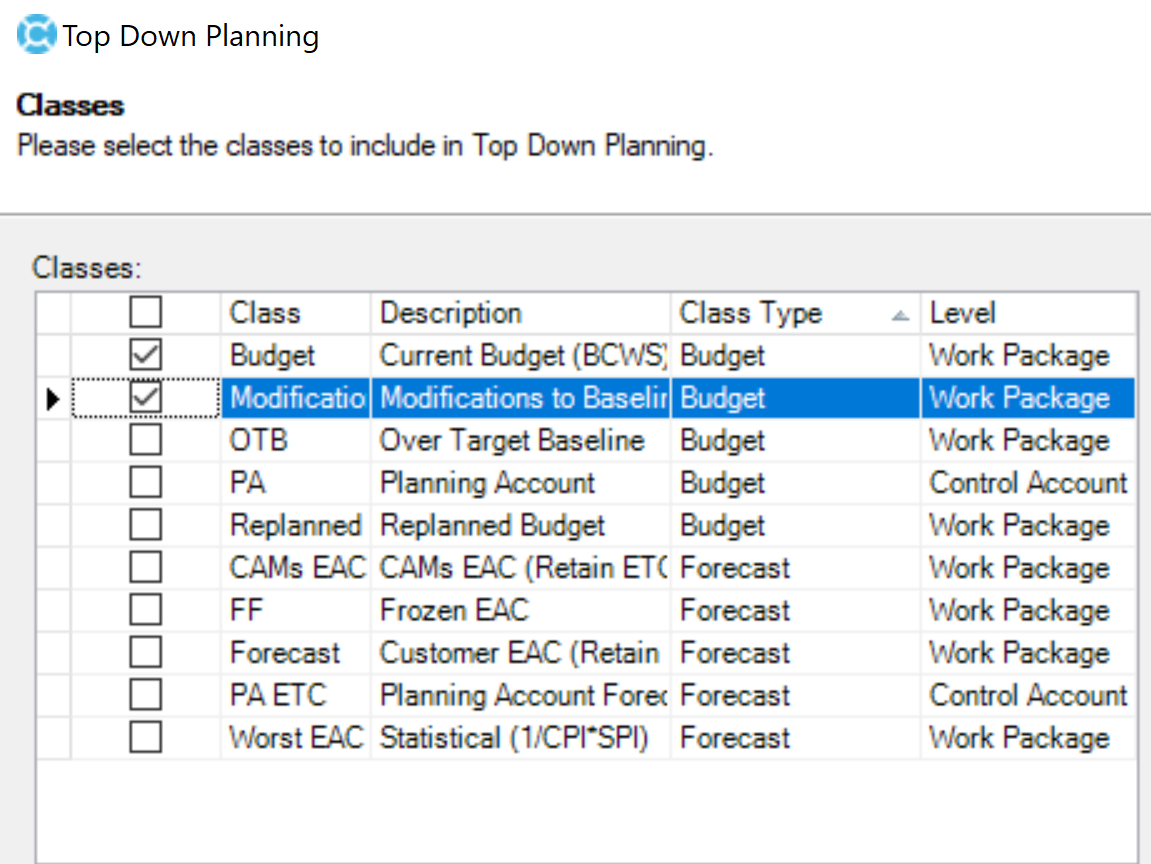Screen dimensions: 1151x864
Task: Tick the PA ETC checkbox
Action: (145, 694)
